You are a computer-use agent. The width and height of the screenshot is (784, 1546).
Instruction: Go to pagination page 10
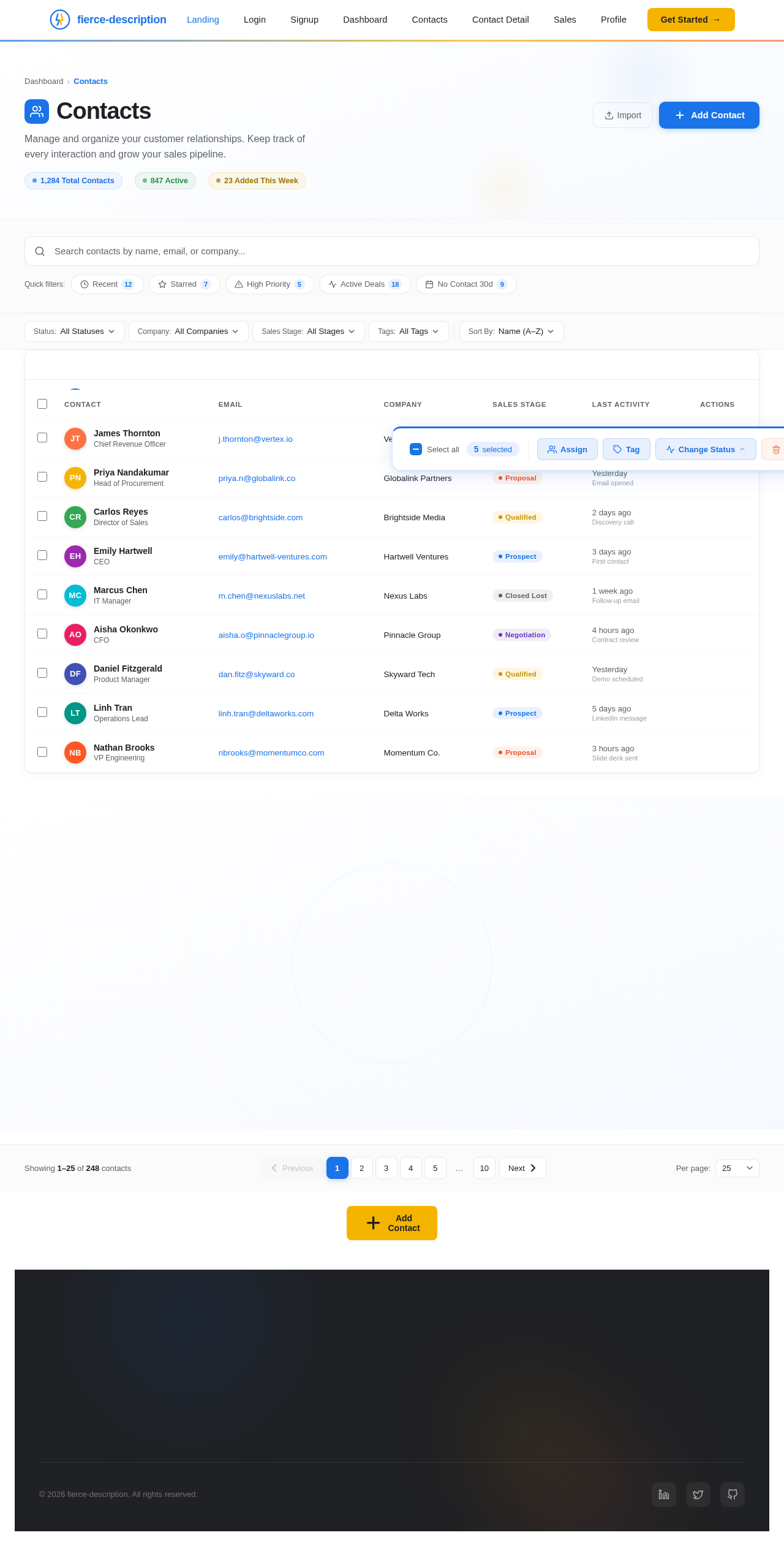coord(484,1168)
